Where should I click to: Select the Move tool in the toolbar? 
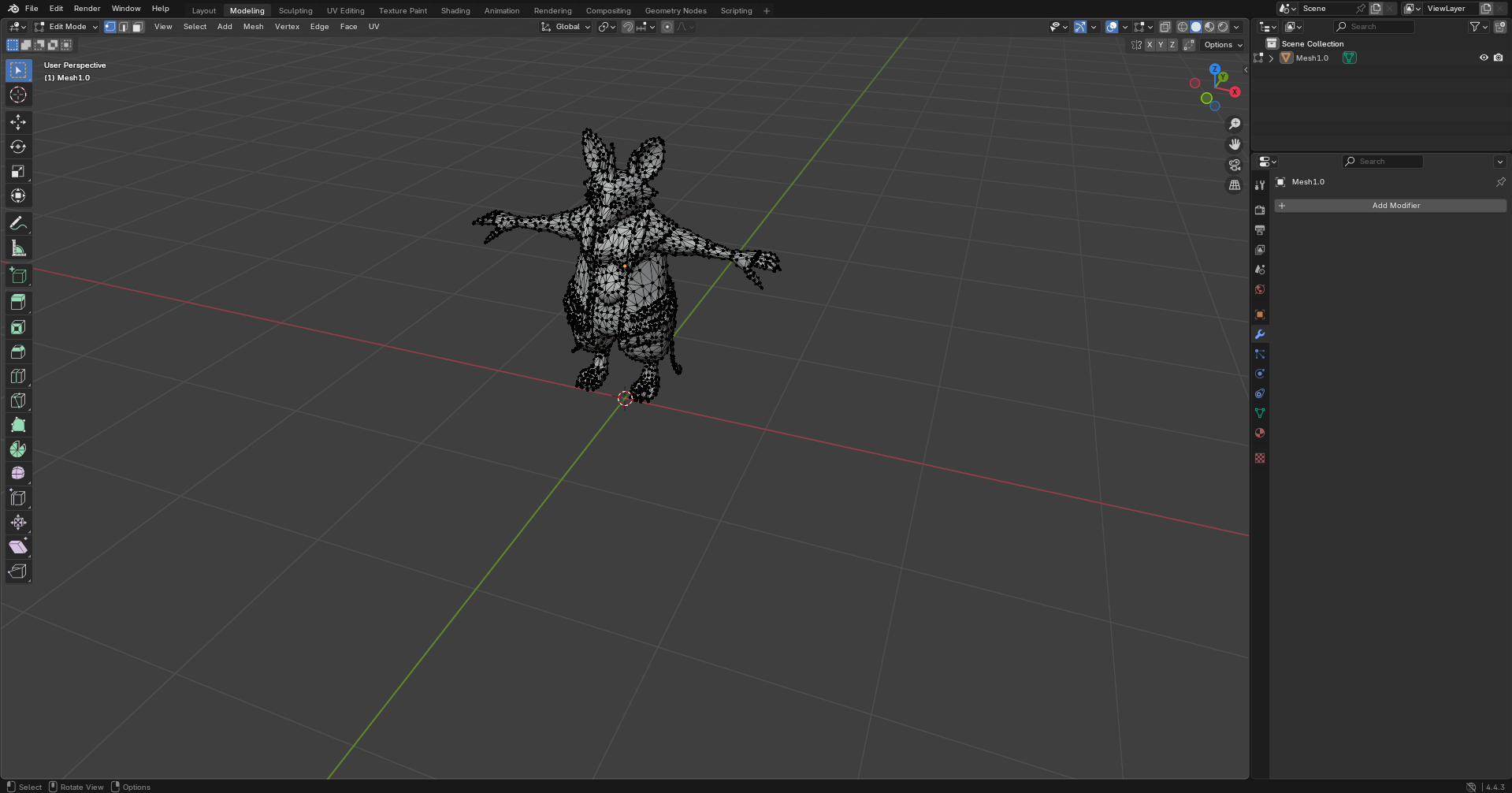coord(18,122)
